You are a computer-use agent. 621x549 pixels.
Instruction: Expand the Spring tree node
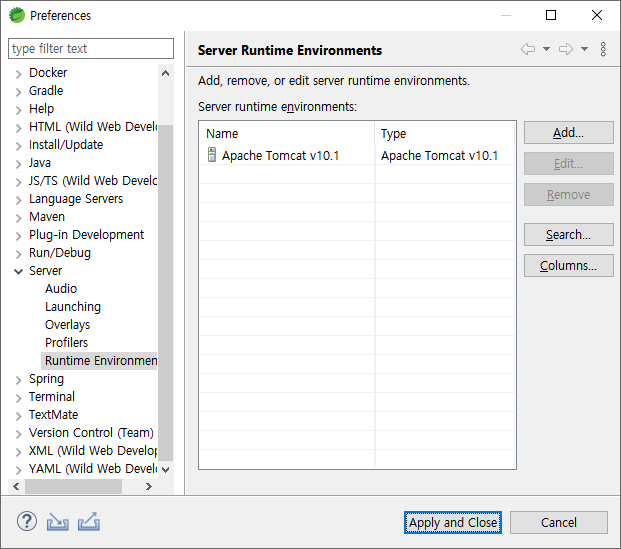click(18, 380)
